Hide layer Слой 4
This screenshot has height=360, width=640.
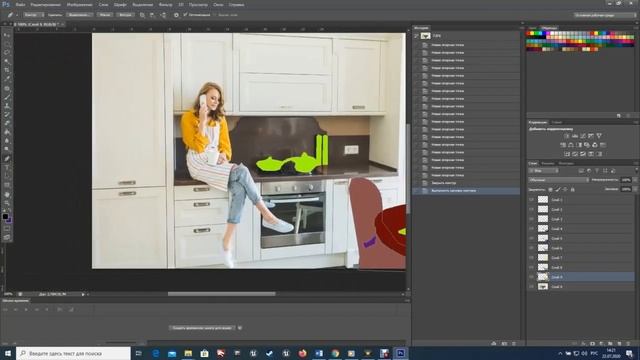[x=531, y=229]
